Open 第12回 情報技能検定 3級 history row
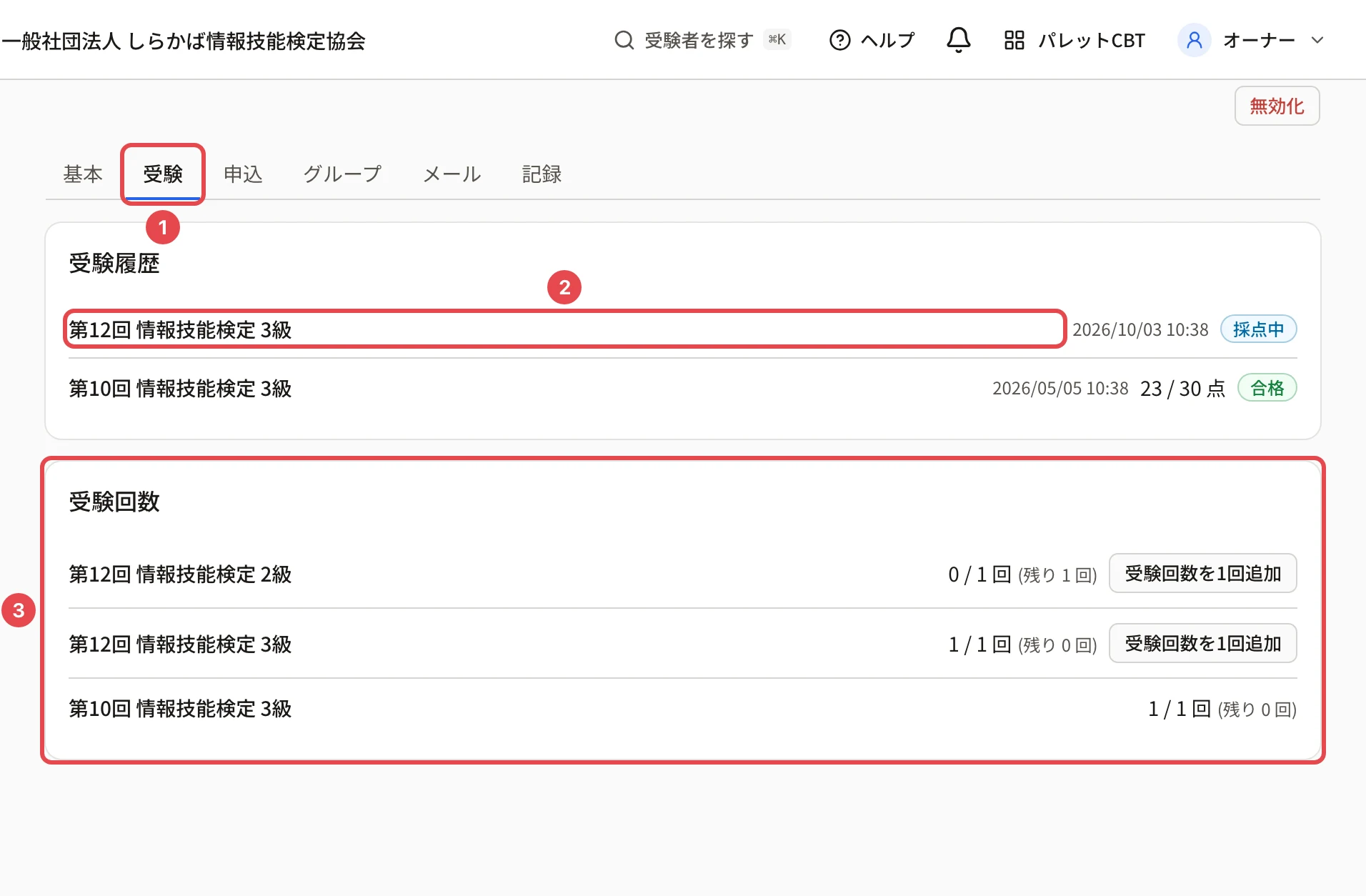1366x896 pixels. pos(682,329)
